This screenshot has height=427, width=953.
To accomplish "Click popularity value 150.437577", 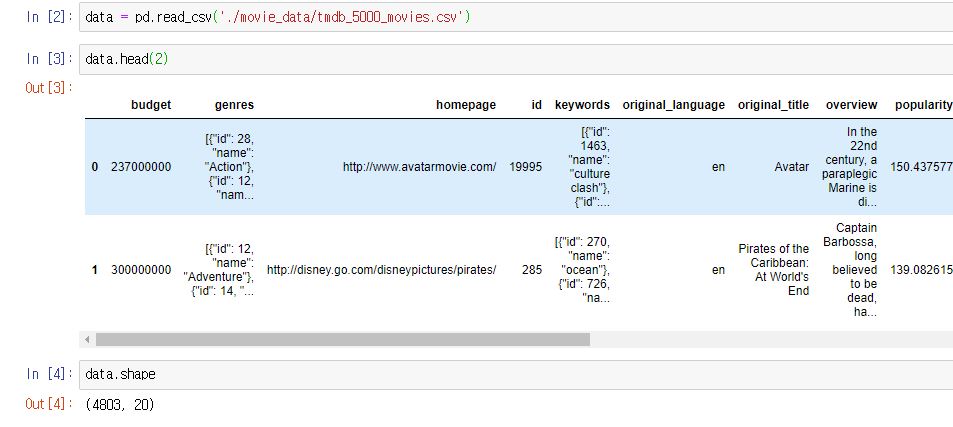I will click(x=921, y=167).
